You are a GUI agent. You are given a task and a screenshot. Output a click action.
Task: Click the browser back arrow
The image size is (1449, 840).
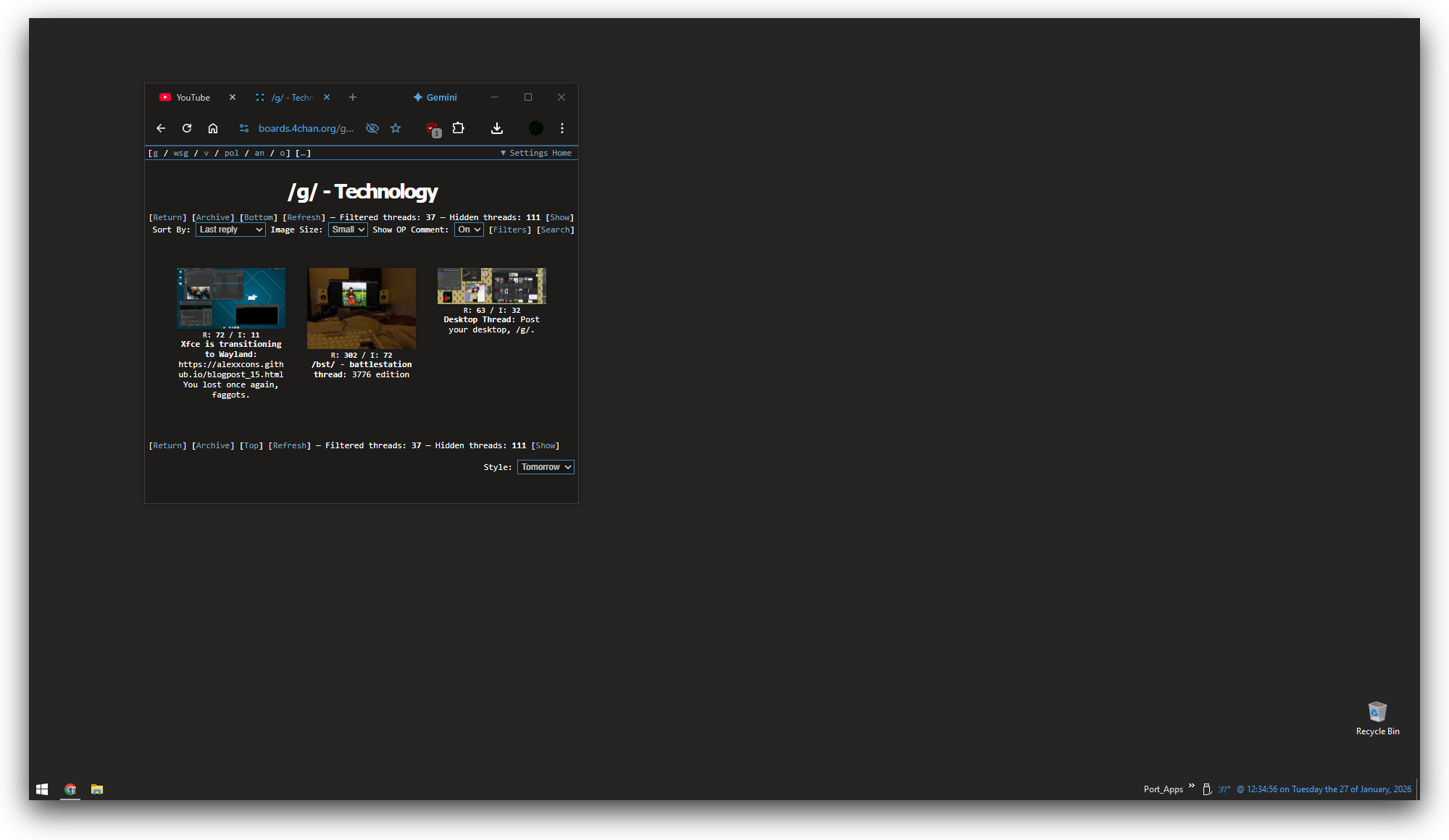pyautogui.click(x=161, y=128)
